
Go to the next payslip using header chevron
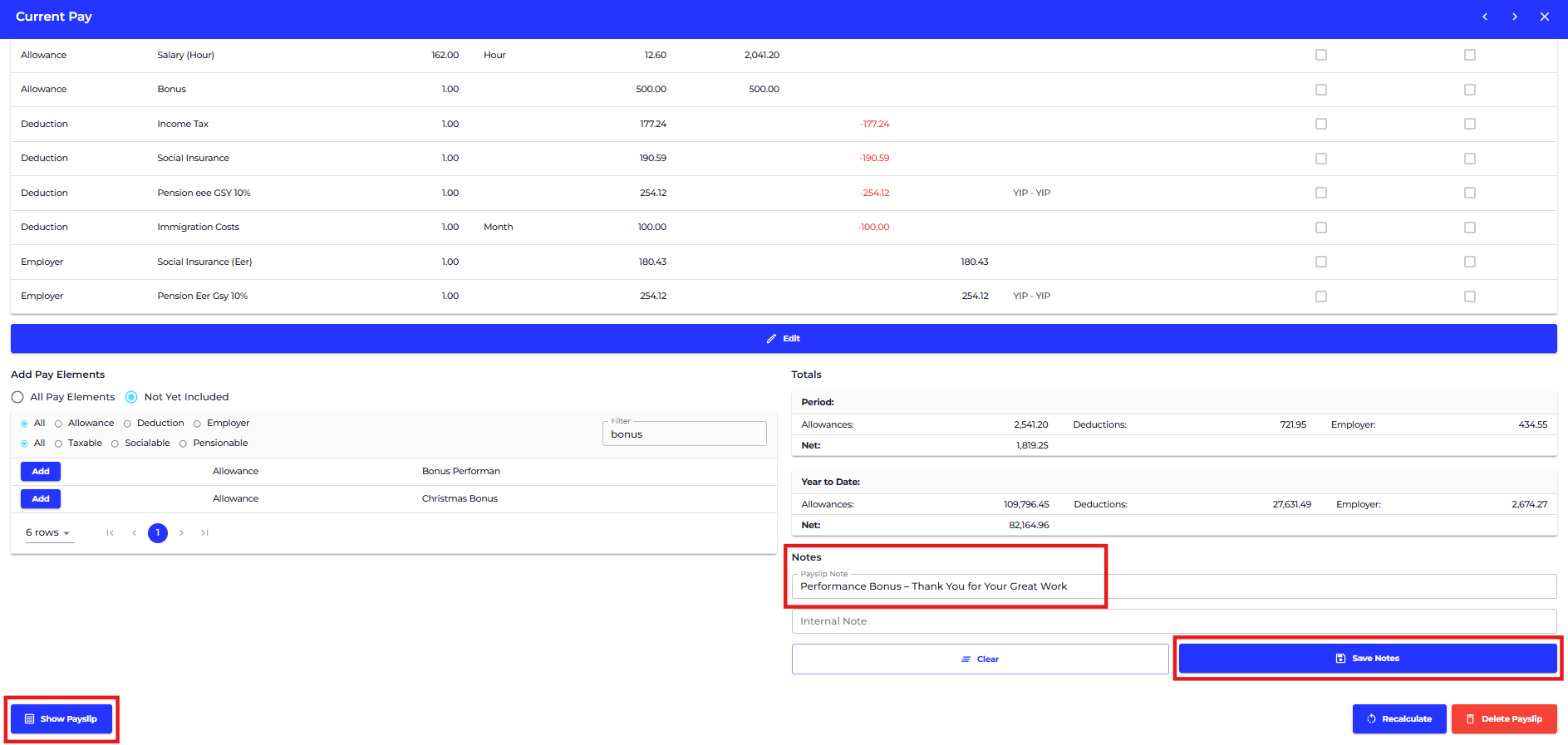pyautogui.click(x=1515, y=17)
